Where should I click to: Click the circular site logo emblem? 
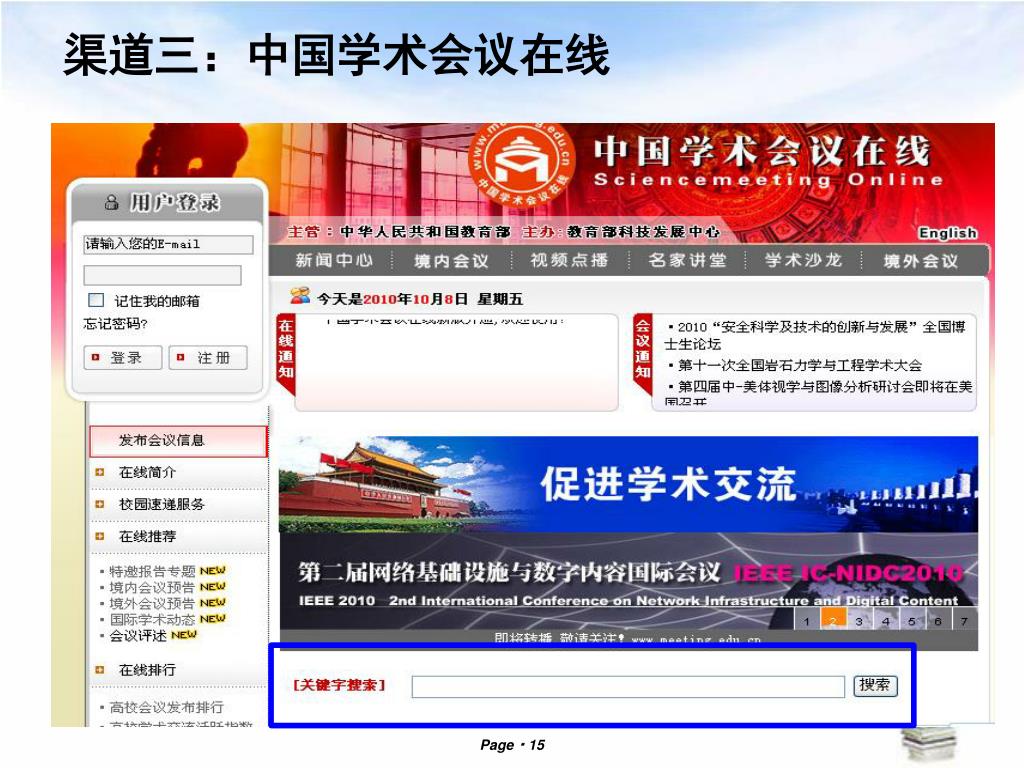522,164
